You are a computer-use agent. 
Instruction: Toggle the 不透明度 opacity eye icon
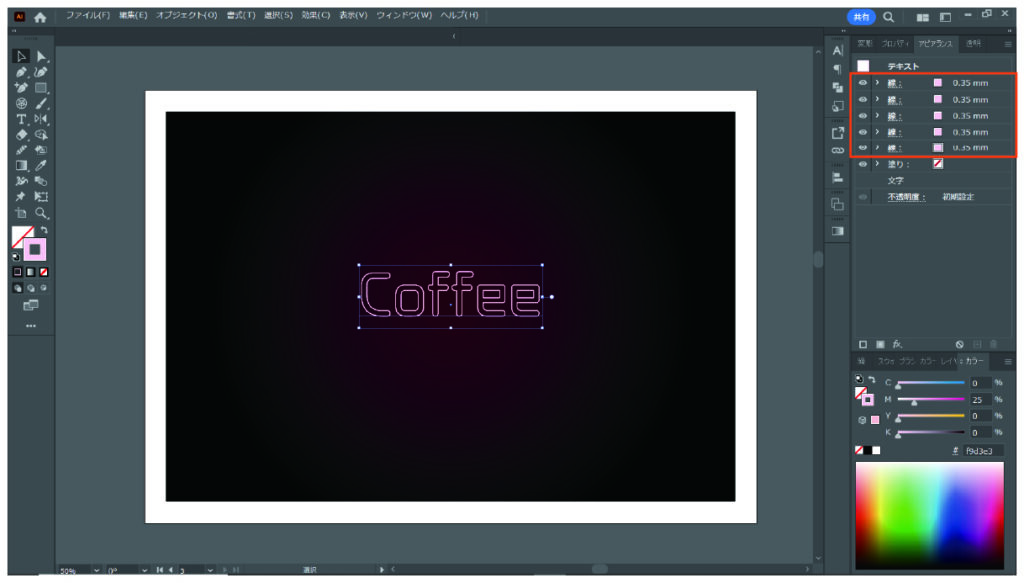point(863,197)
